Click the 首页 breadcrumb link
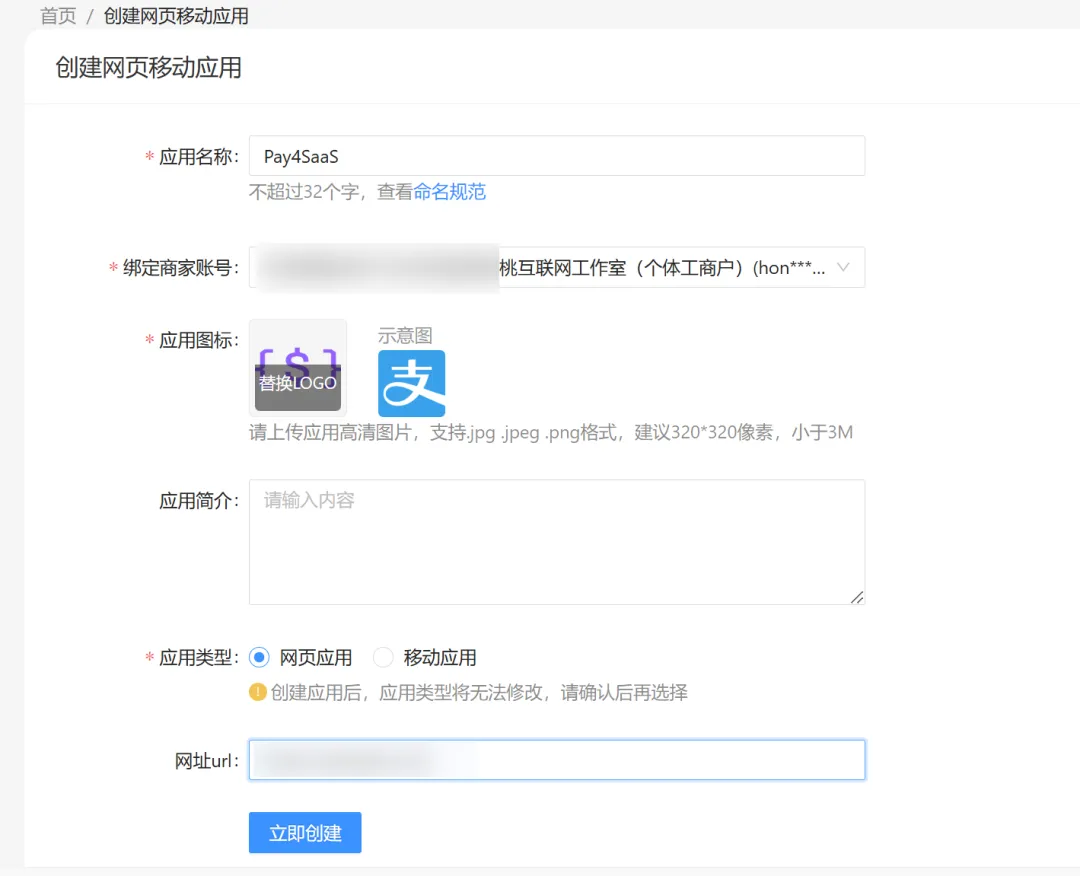 pyautogui.click(x=58, y=16)
